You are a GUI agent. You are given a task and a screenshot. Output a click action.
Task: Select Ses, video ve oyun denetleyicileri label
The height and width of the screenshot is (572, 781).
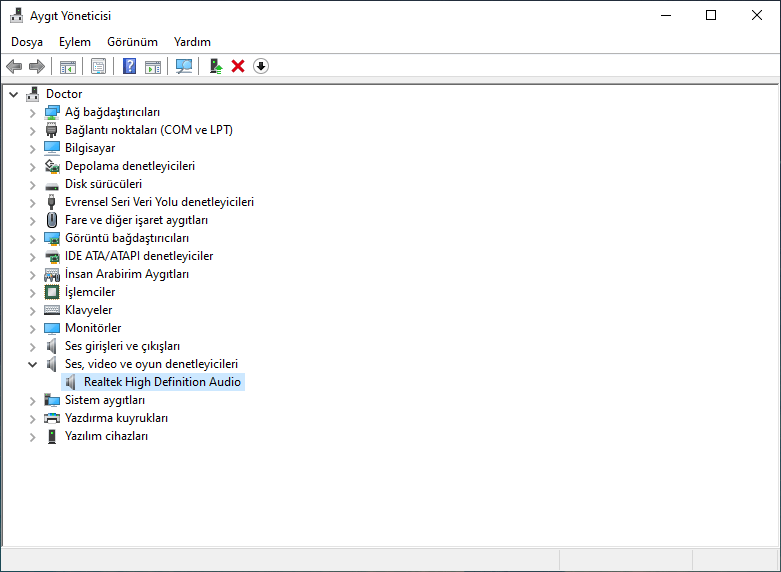click(x=151, y=364)
